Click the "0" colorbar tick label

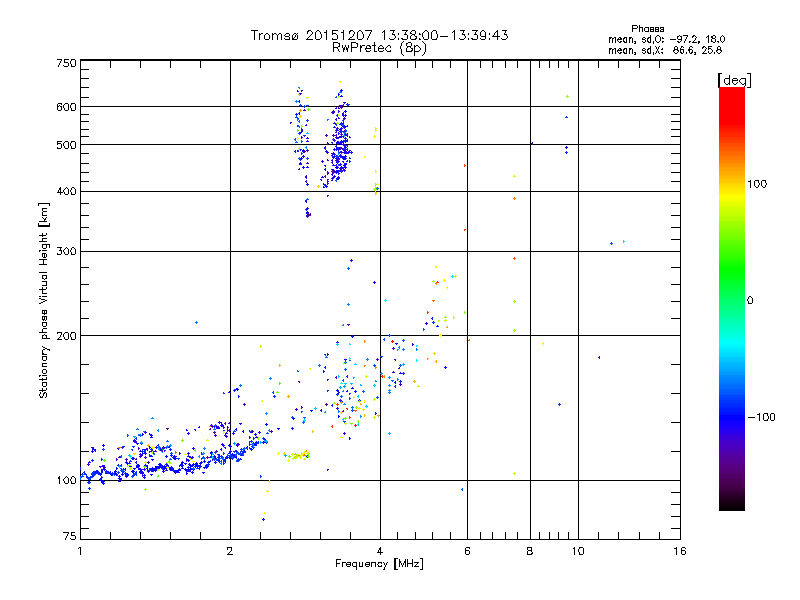tap(750, 300)
